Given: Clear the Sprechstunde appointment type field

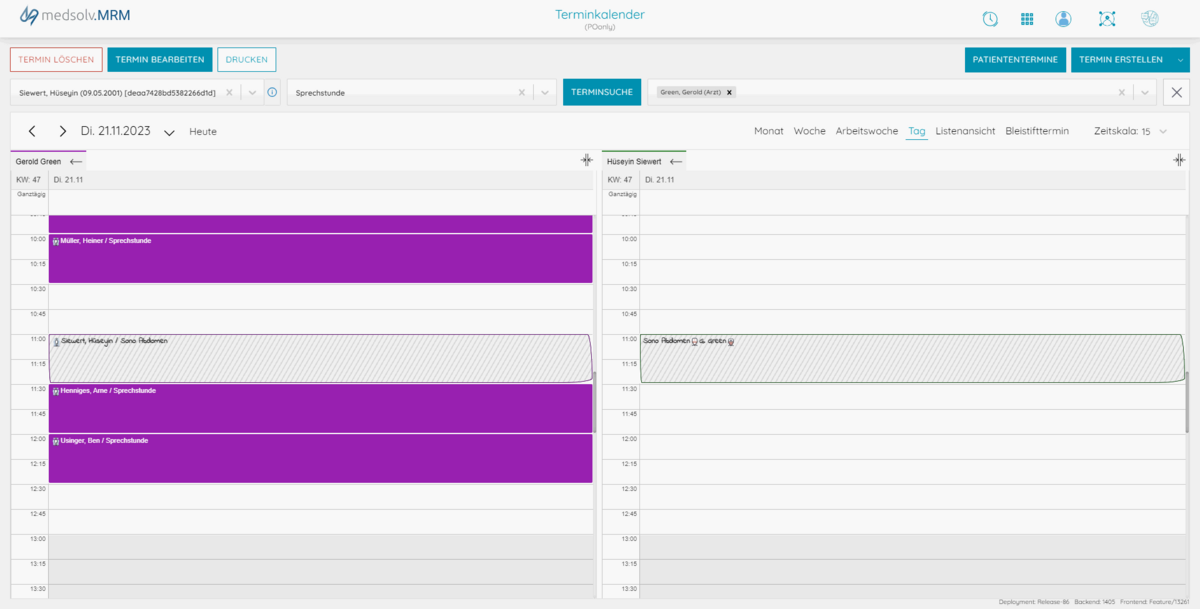Looking at the screenshot, I should click(x=521, y=92).
